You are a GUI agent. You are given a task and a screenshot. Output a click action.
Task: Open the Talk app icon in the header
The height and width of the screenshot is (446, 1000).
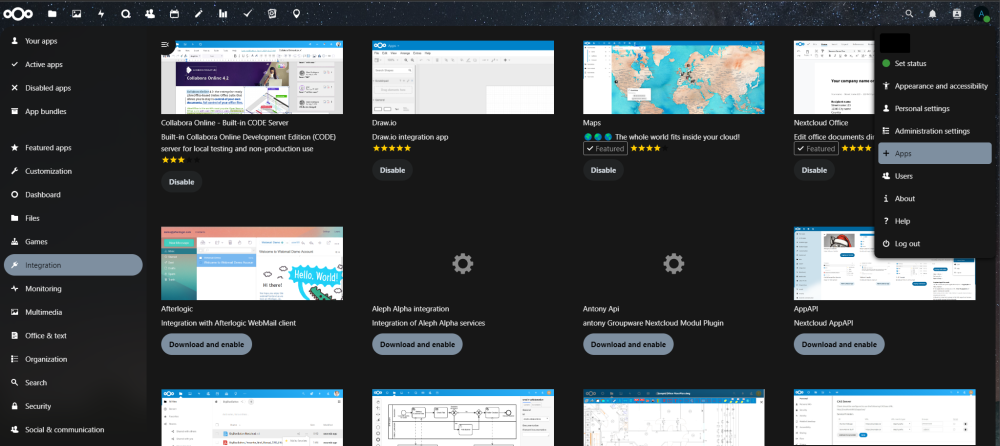coord(126,13)
